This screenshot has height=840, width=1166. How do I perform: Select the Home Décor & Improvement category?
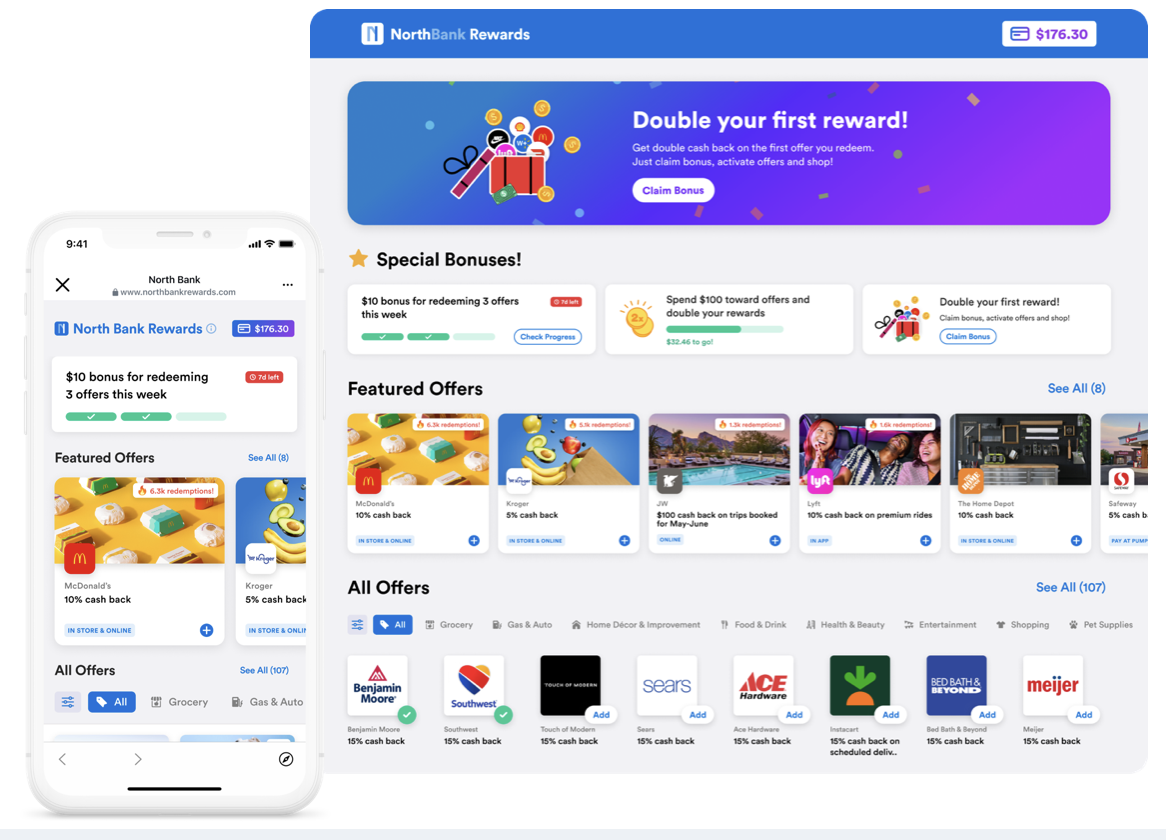point(636,624)
